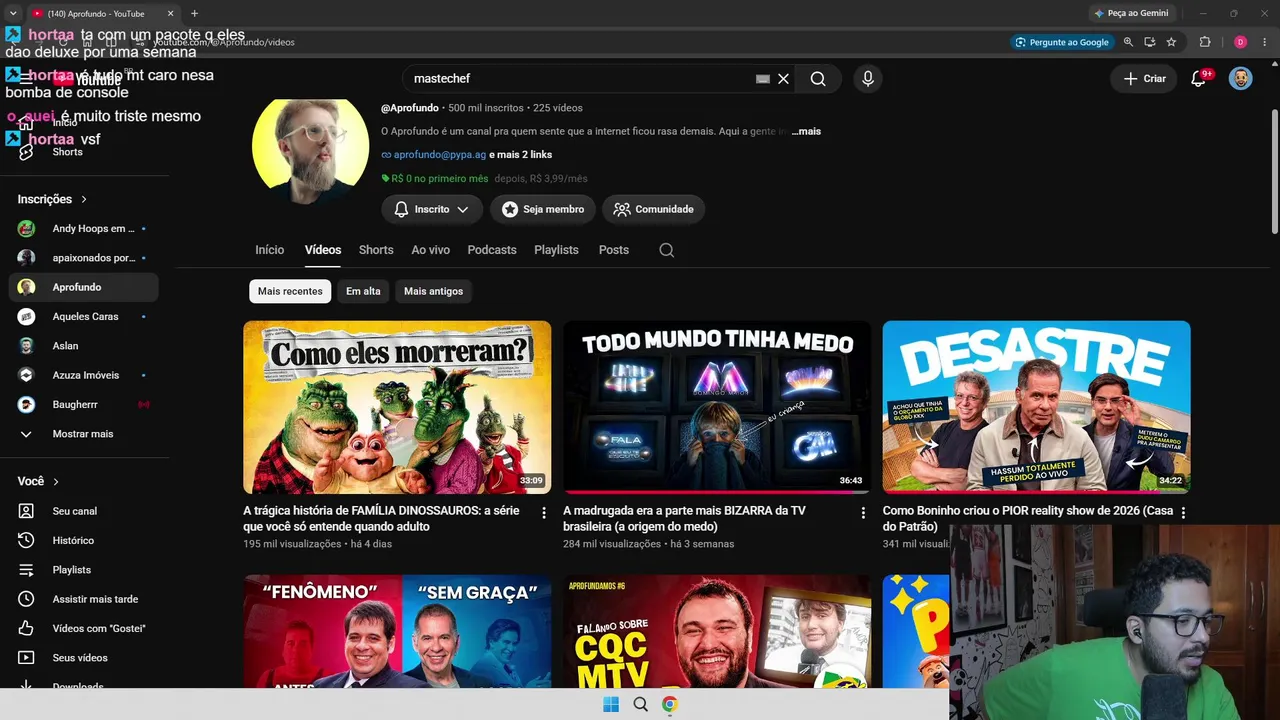Start voice search with microphone icon
1280x720 pixels.
click(x=867, y=79)
